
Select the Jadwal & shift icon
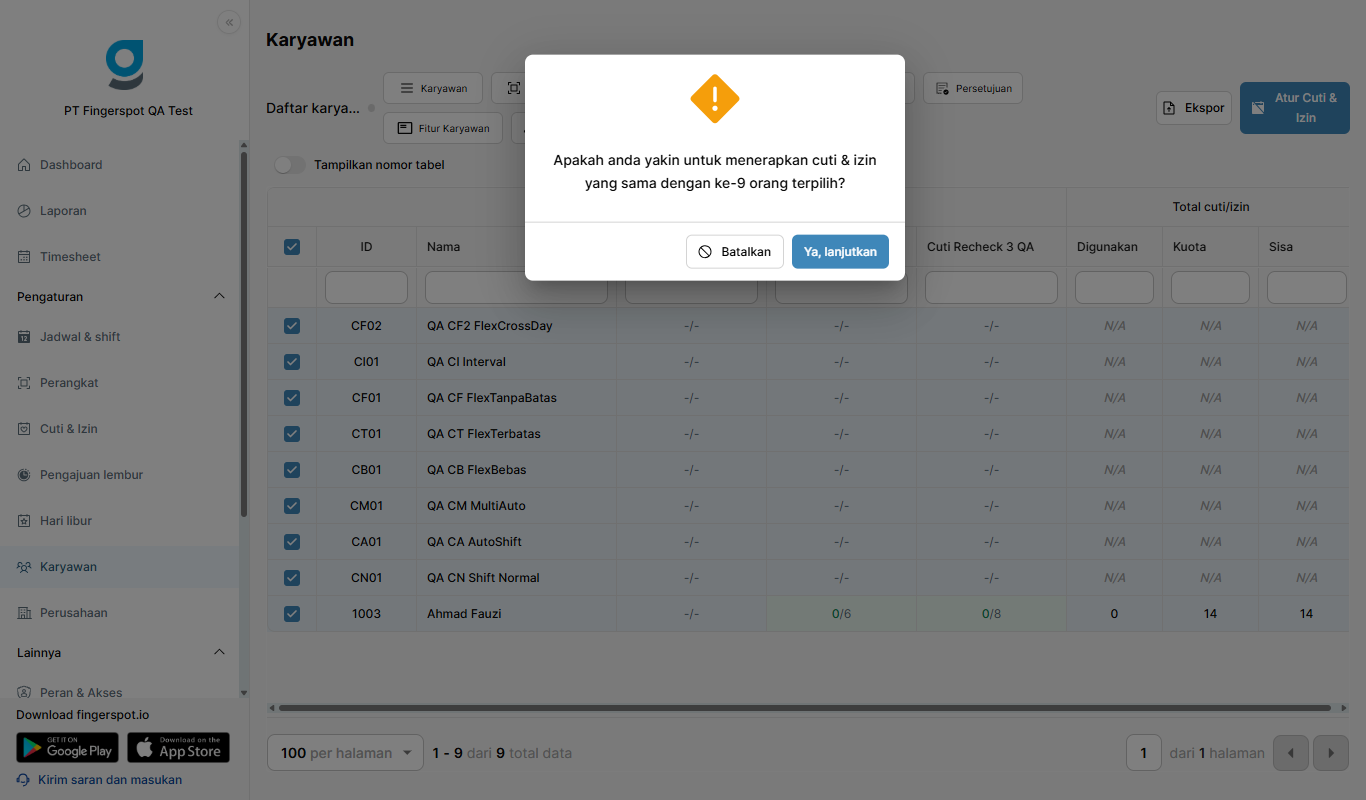[x=24, y=337]
